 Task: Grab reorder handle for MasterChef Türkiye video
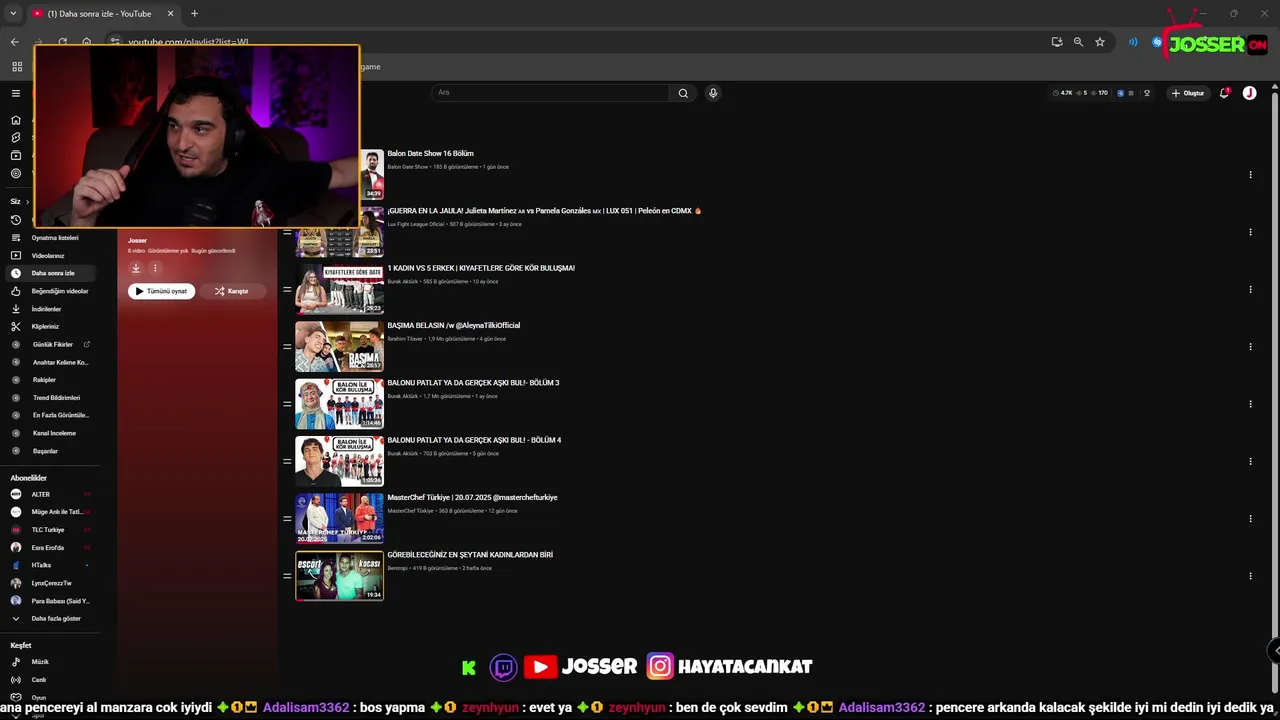coord(287,519)
